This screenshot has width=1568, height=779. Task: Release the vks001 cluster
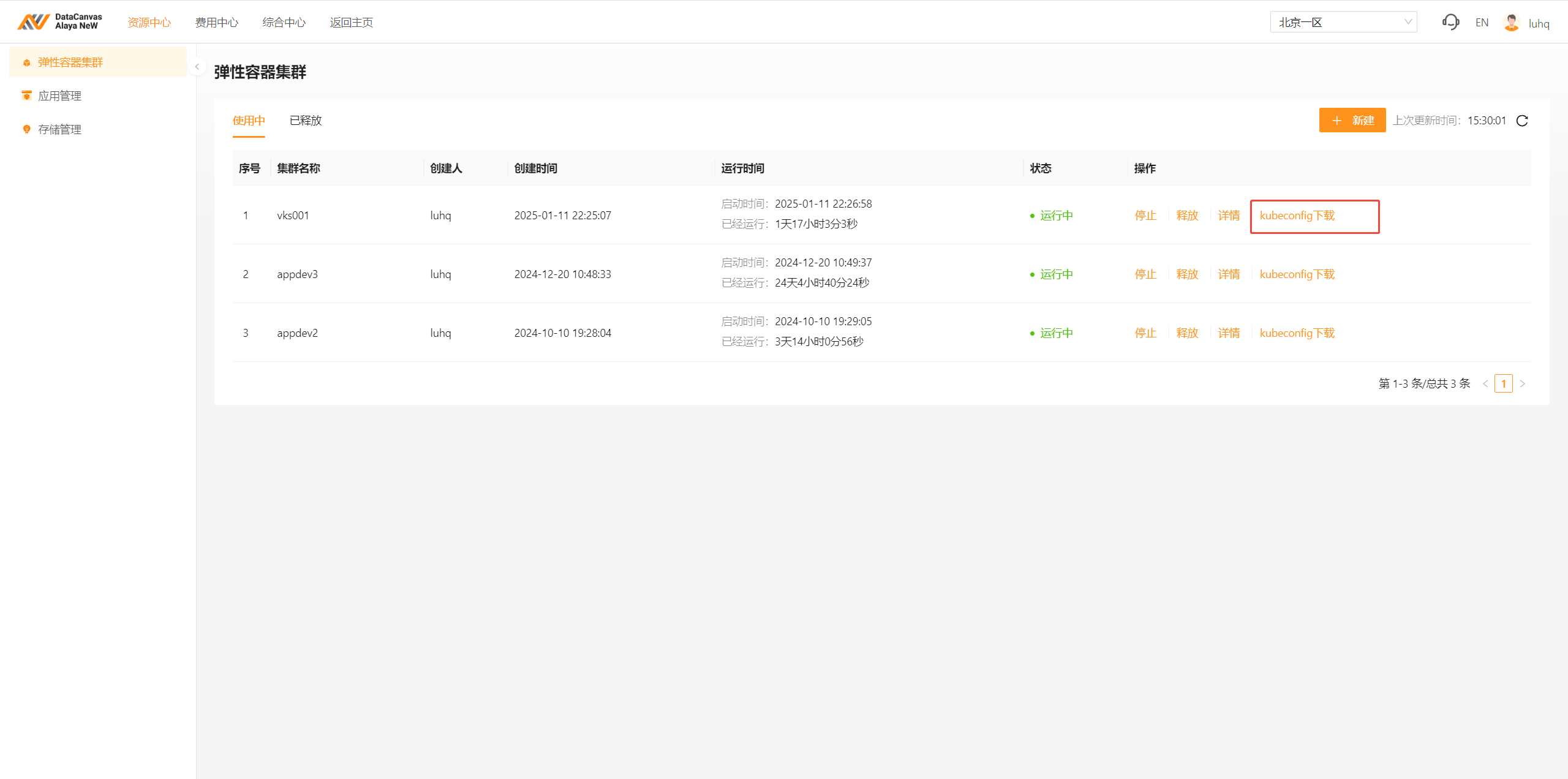[1187, 216]
